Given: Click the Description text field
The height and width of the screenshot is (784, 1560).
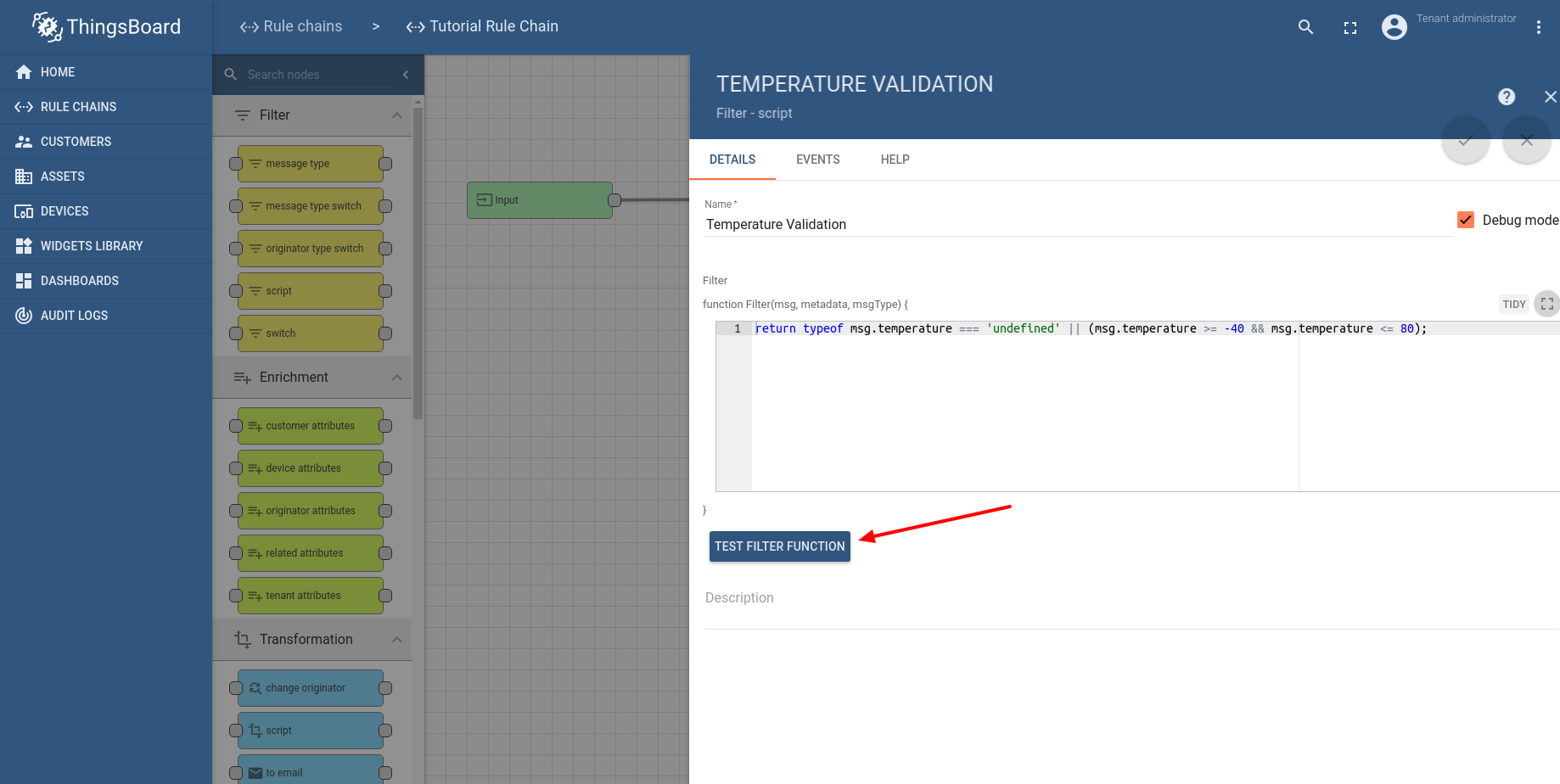Looking at the screenshot, I should tap(1132, 598).
